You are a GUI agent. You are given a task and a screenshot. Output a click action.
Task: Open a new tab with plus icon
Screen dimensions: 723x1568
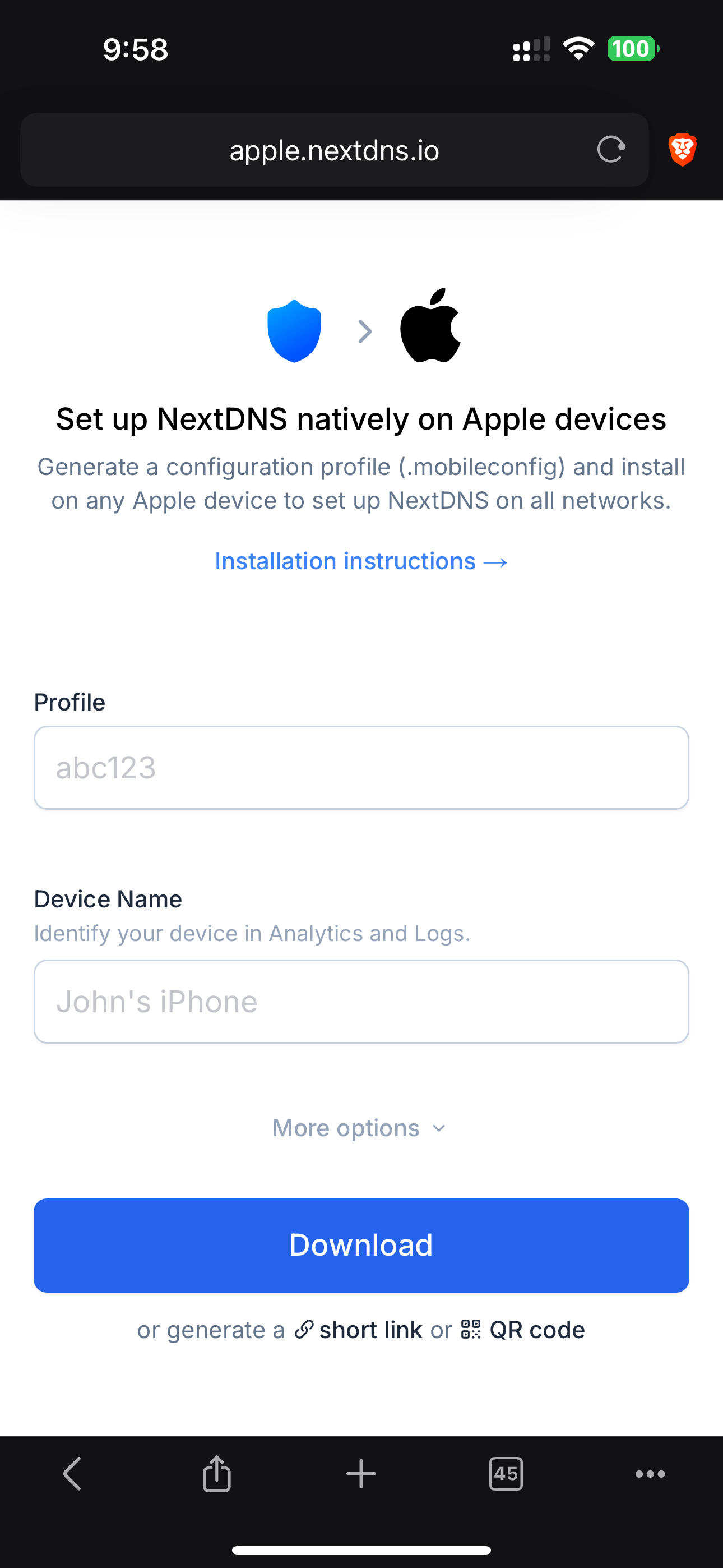point(361,1474)
